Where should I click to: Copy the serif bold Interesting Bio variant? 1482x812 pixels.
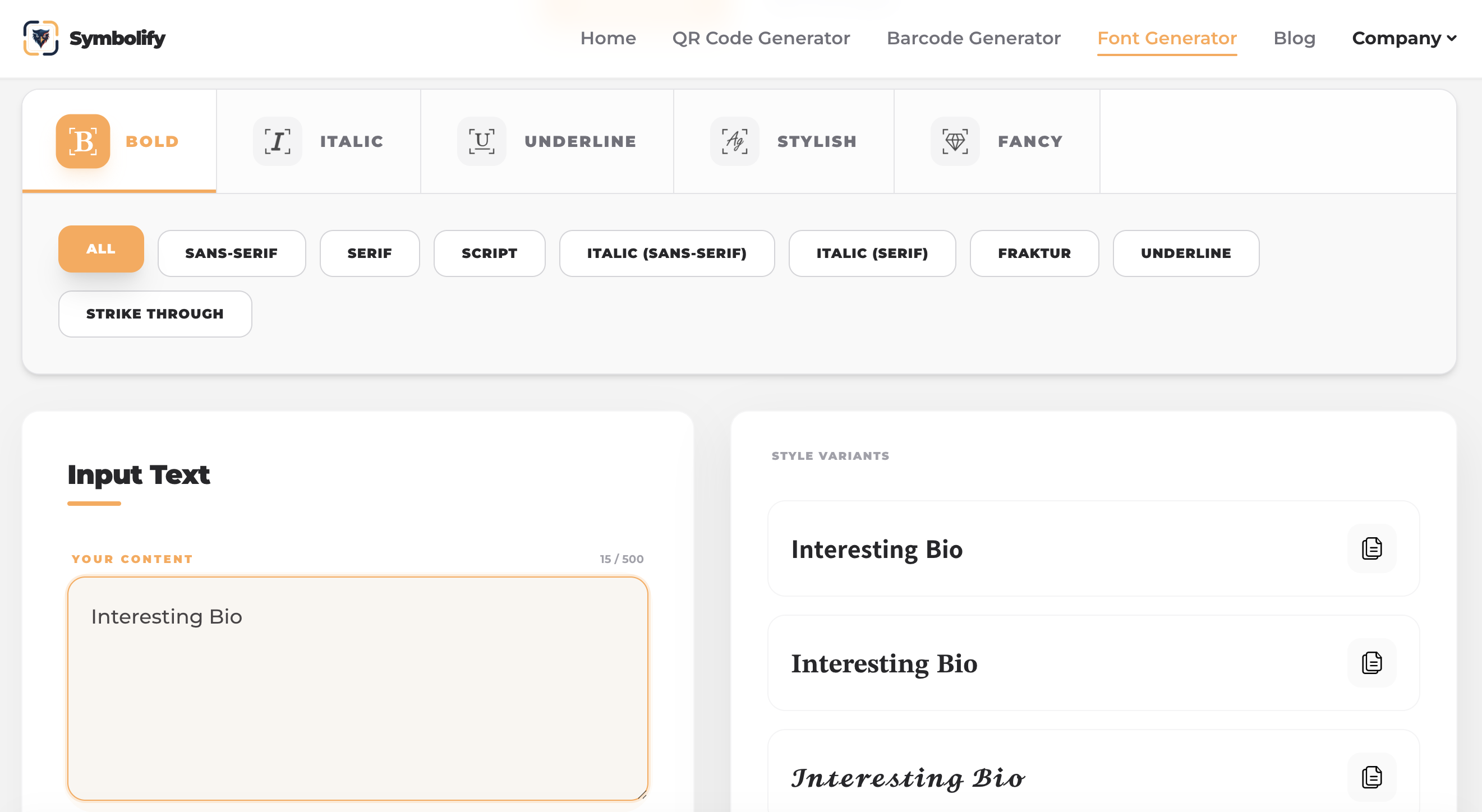click(1371, 663)
